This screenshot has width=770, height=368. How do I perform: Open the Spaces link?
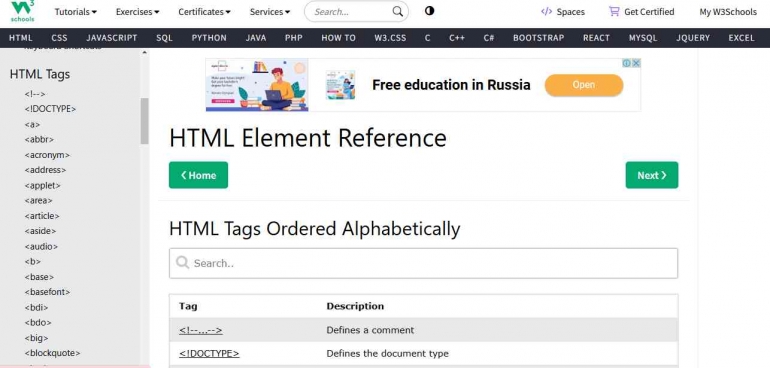[563, 12]
